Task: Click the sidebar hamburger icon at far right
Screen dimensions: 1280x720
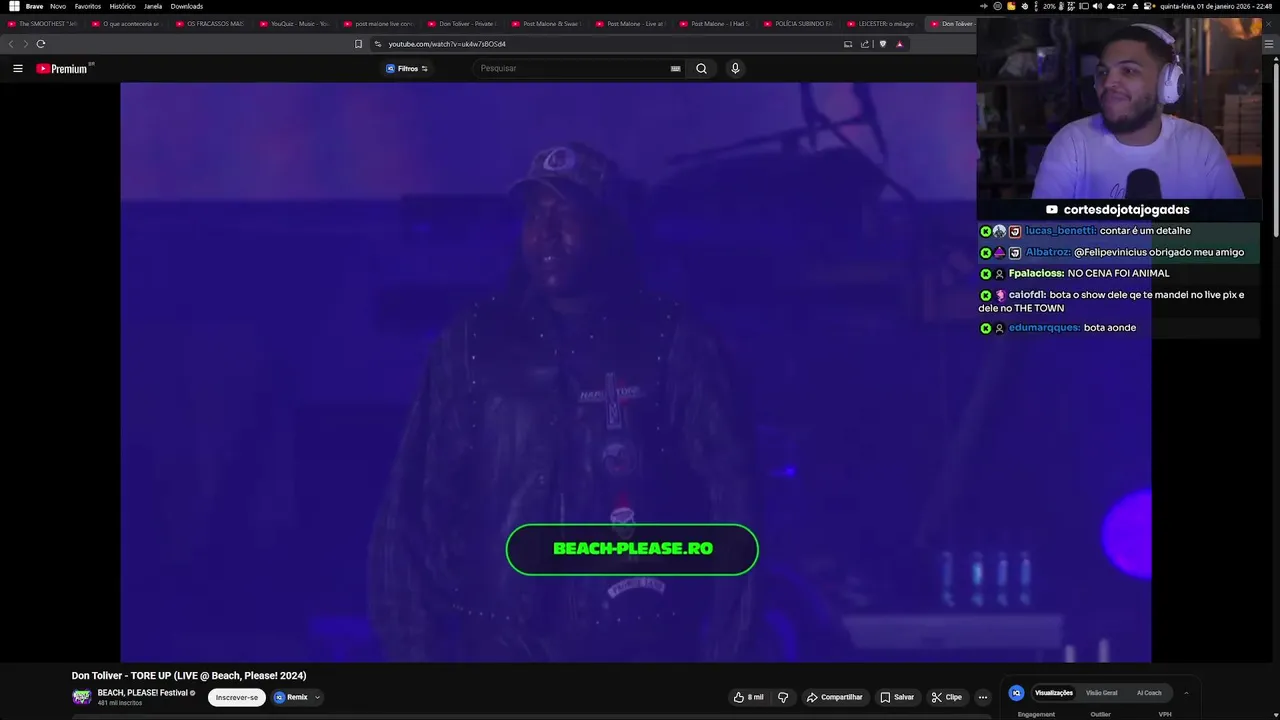Action: (1269, 44)
